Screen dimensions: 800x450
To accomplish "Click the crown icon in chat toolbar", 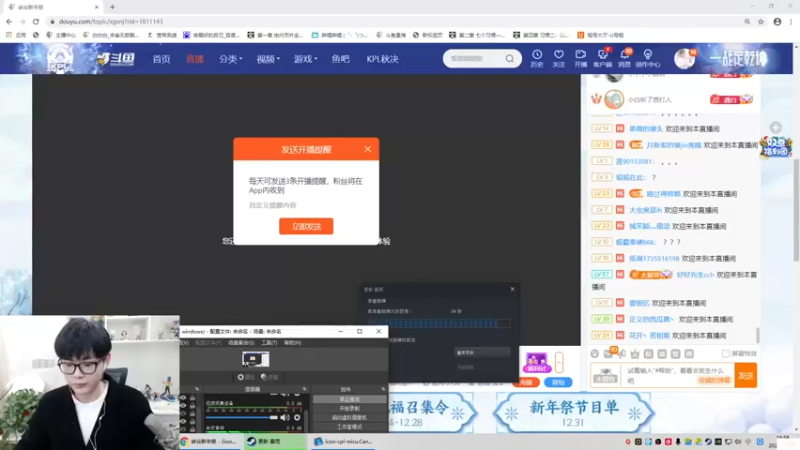I will (635, 353).
